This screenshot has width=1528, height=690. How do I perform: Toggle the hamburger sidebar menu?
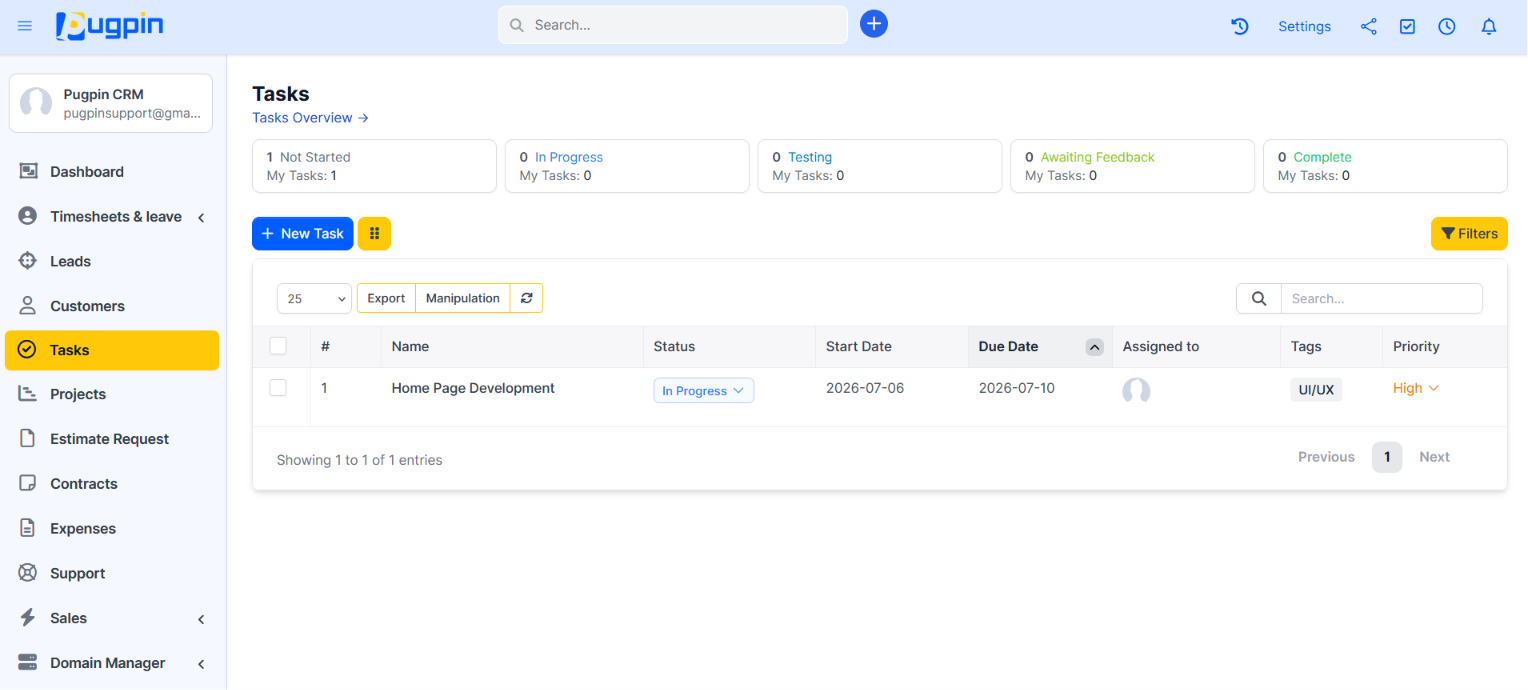pyautogui.click(x=25, y=26)
